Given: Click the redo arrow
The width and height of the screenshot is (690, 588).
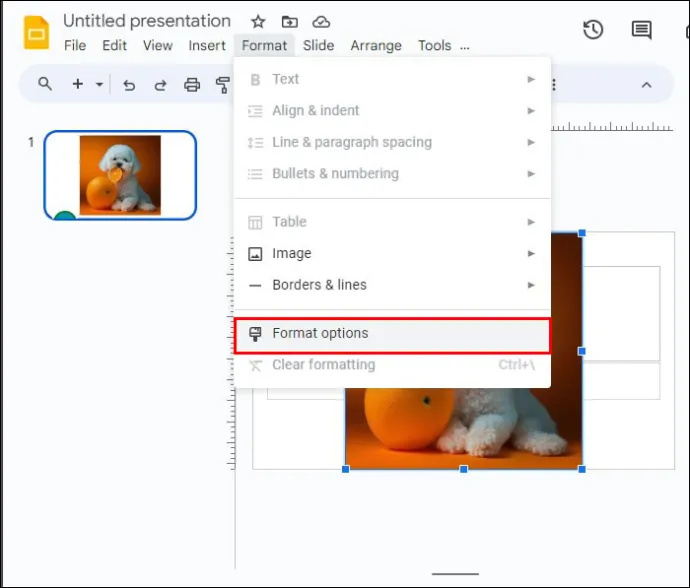Looking at the screenshot, I should click(160, 85).
